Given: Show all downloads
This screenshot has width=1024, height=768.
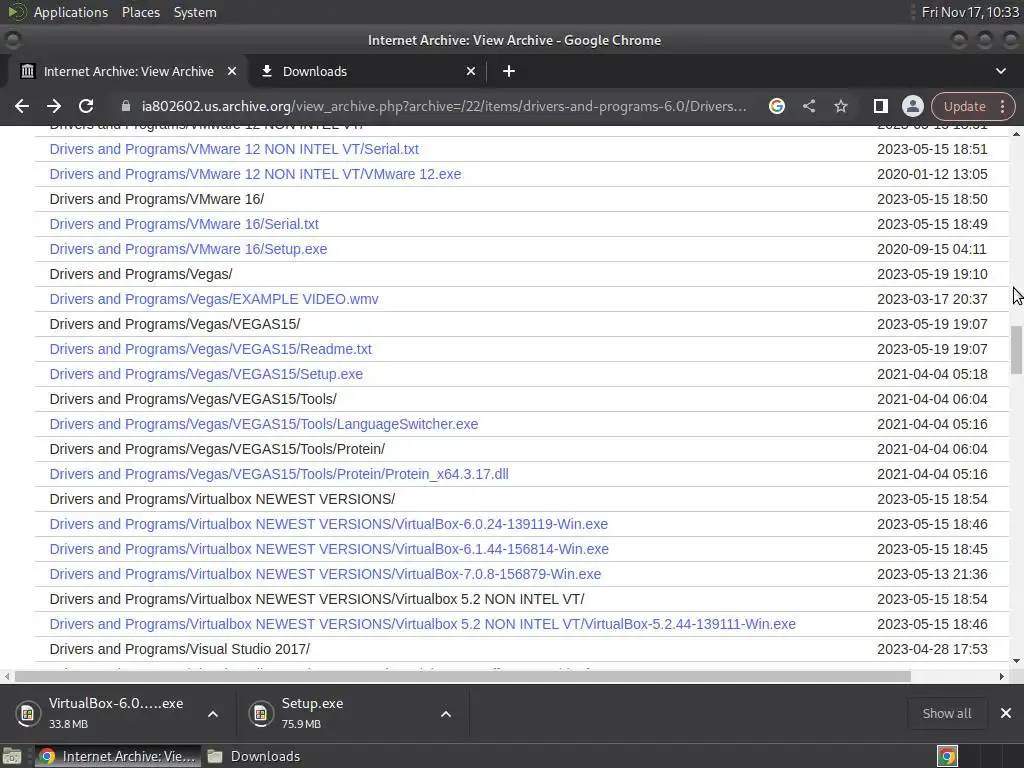Looking at the screenshot, I should click(x=946, y=713).
